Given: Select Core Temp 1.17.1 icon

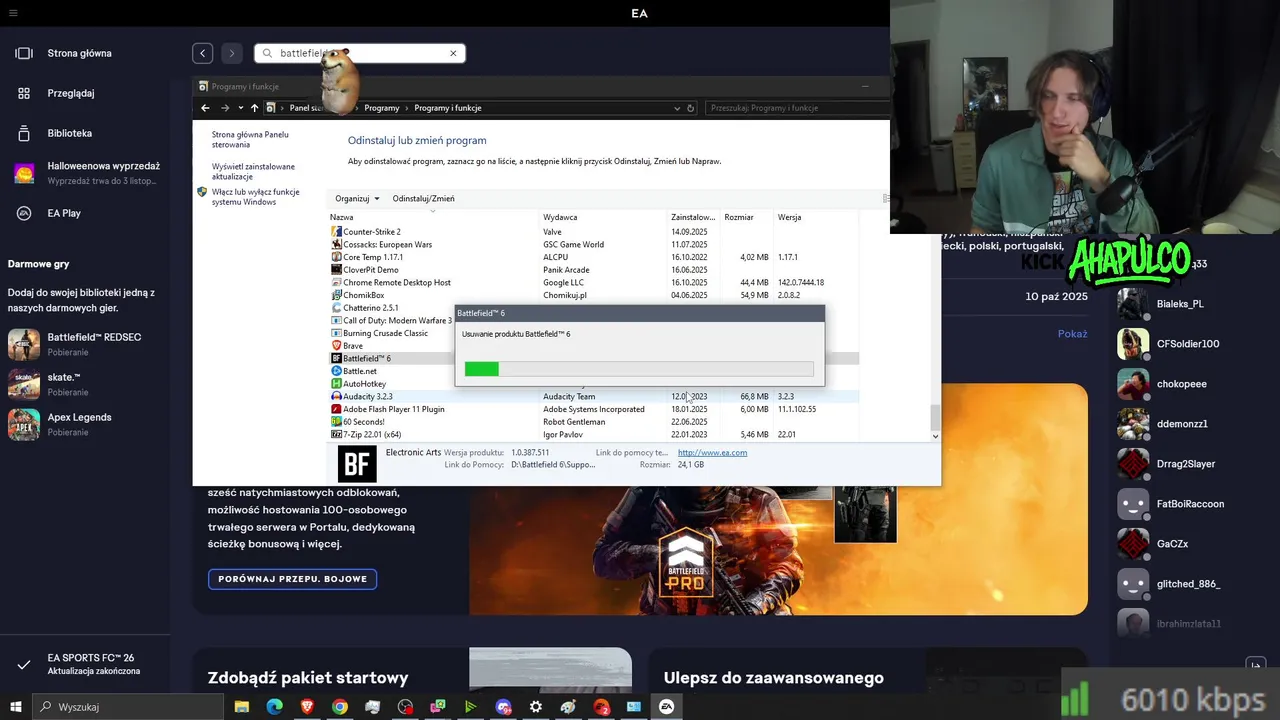Looking at the screenshot, I should pos(336,257).
